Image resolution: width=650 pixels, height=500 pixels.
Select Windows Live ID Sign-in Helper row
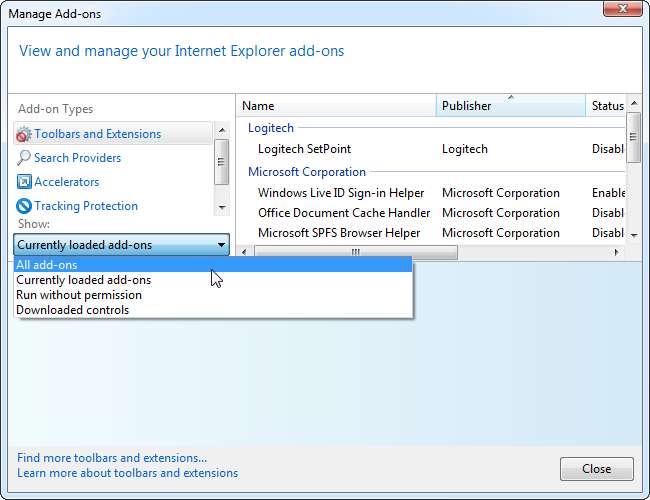[340, 193]
